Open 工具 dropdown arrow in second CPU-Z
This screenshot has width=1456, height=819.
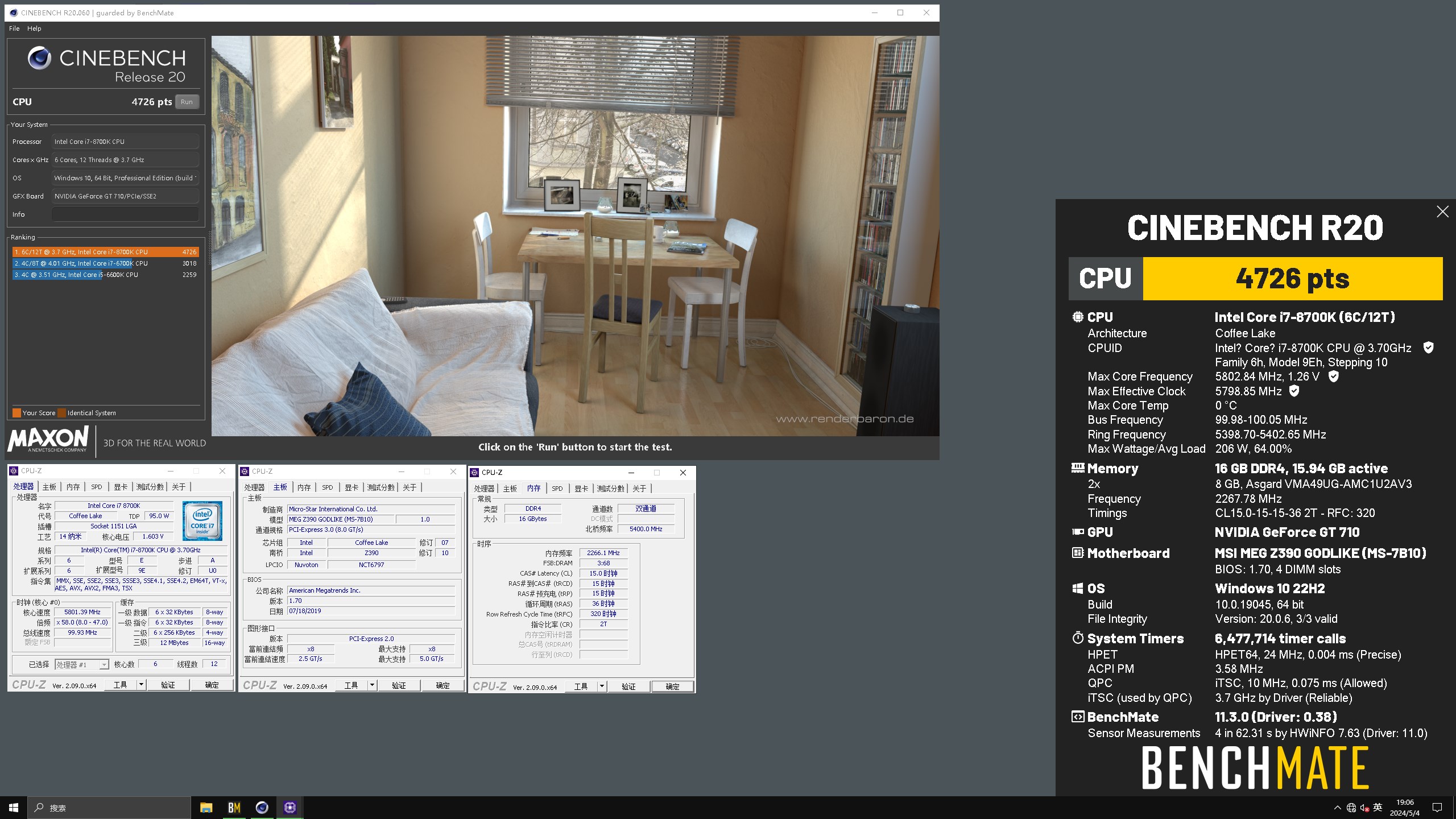click(372, 685)
